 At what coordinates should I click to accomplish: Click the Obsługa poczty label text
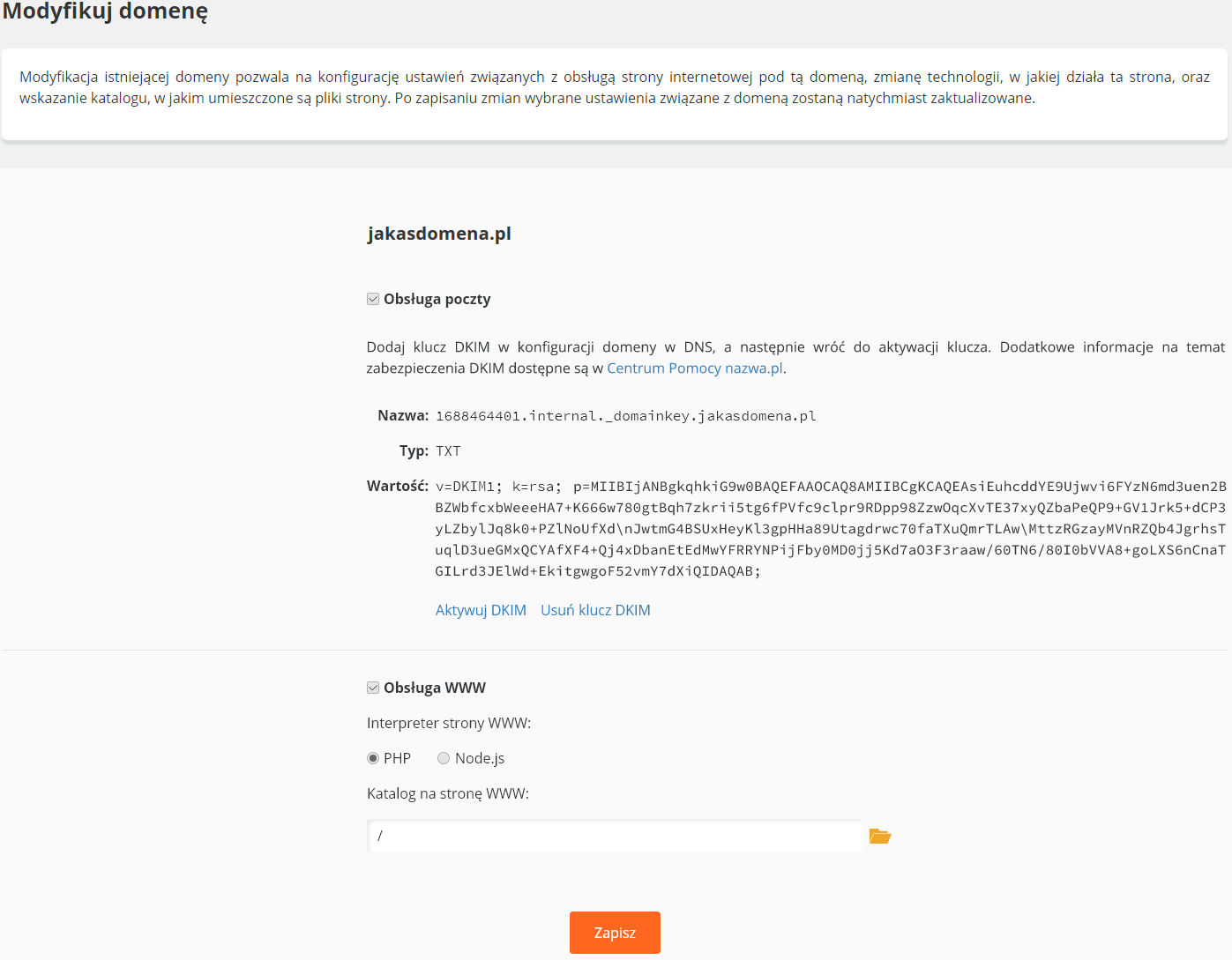pyautogui.click(x=437, y=299)
